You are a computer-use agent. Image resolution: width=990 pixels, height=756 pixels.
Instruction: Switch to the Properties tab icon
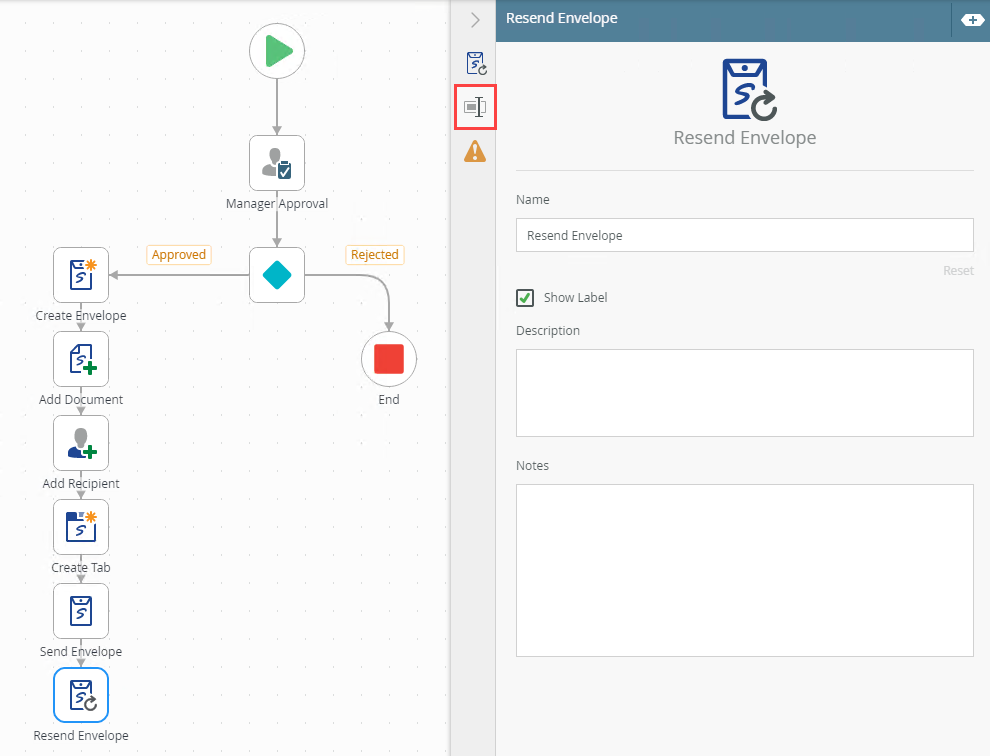[476, 107]
